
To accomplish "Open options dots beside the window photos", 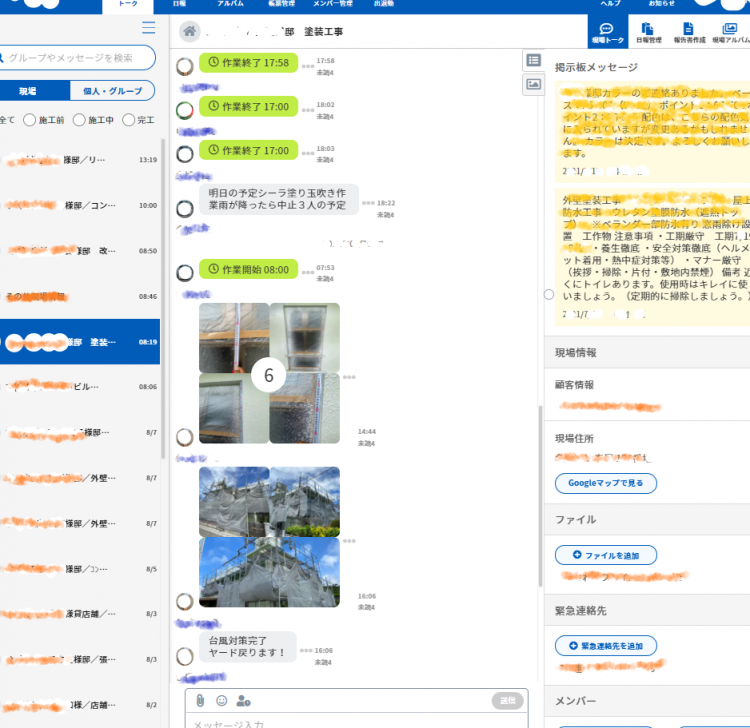I will click(349, 377).
